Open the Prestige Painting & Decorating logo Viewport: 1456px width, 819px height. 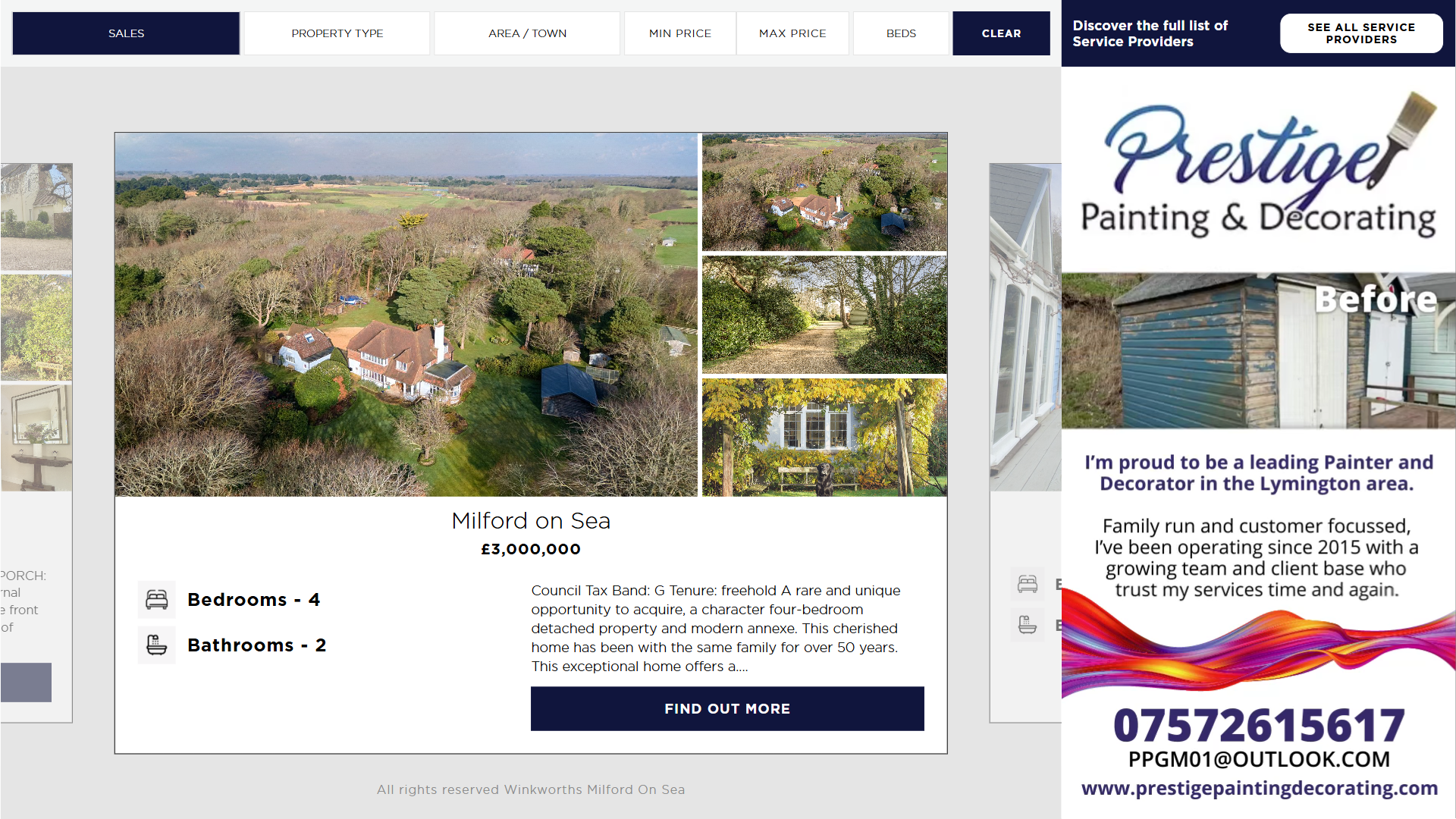coord(1258,167)
